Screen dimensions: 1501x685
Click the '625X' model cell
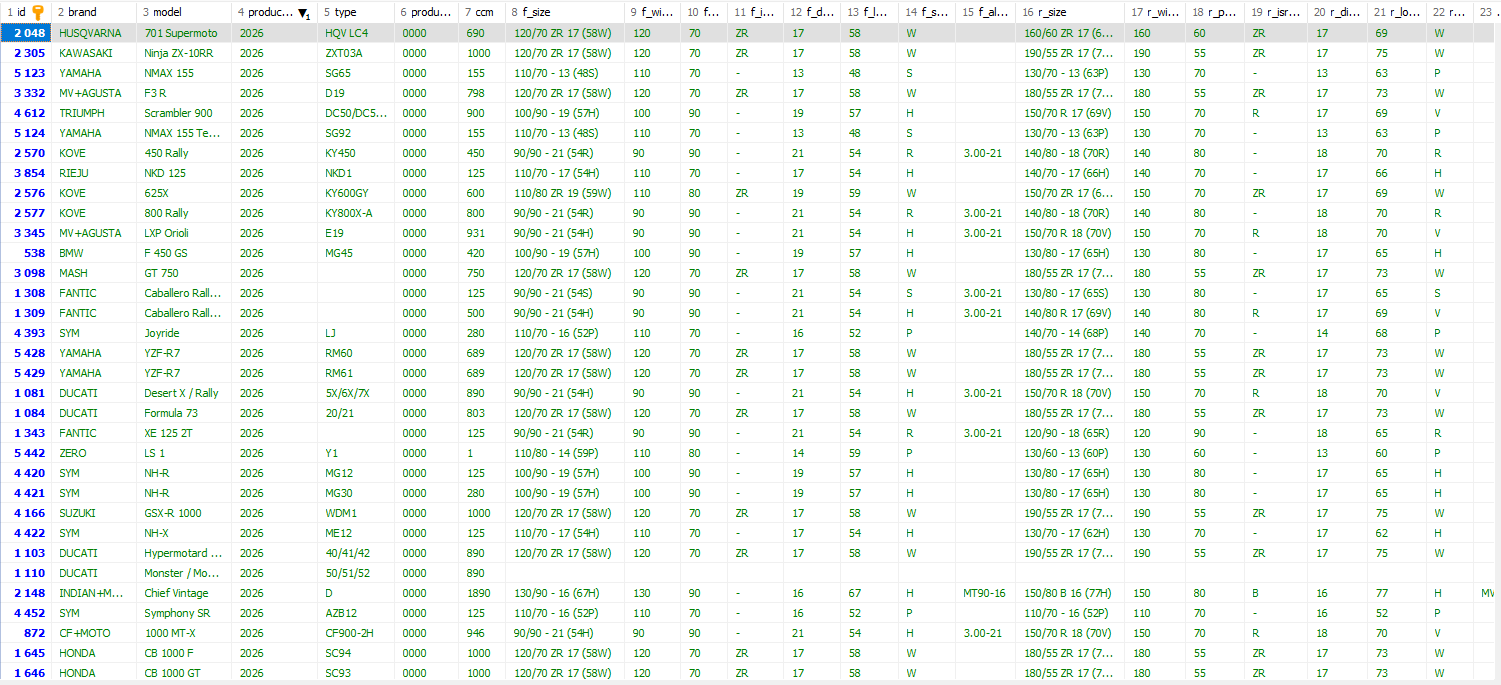click(184, 193)
